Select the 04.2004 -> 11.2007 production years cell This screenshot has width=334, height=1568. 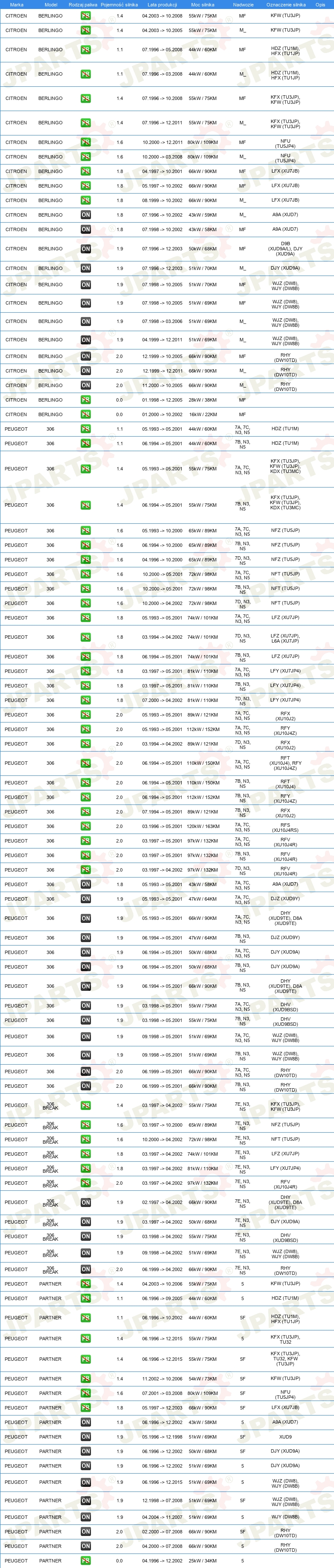click(x=162, y=1517)
